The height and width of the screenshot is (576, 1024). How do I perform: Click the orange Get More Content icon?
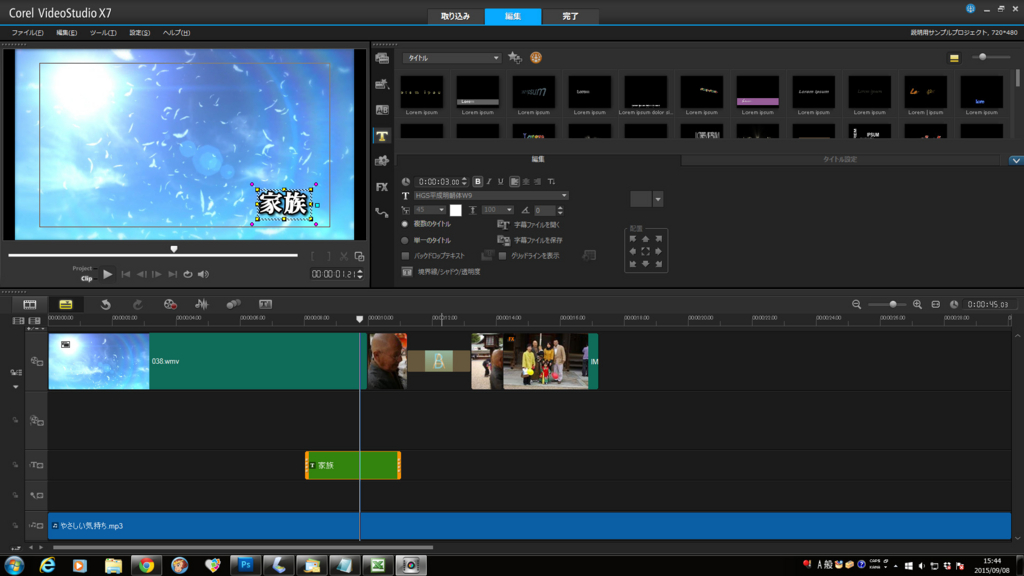[536, 57]
